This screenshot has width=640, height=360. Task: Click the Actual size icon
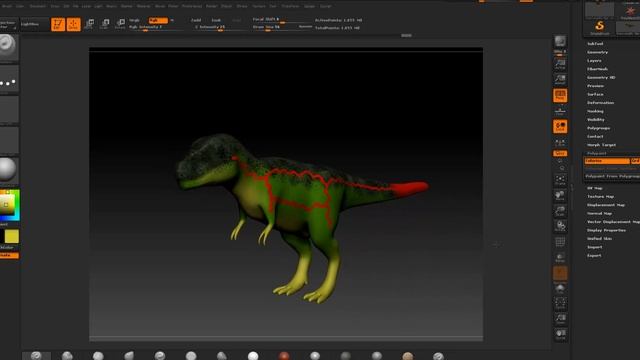(x=560, y=63)
